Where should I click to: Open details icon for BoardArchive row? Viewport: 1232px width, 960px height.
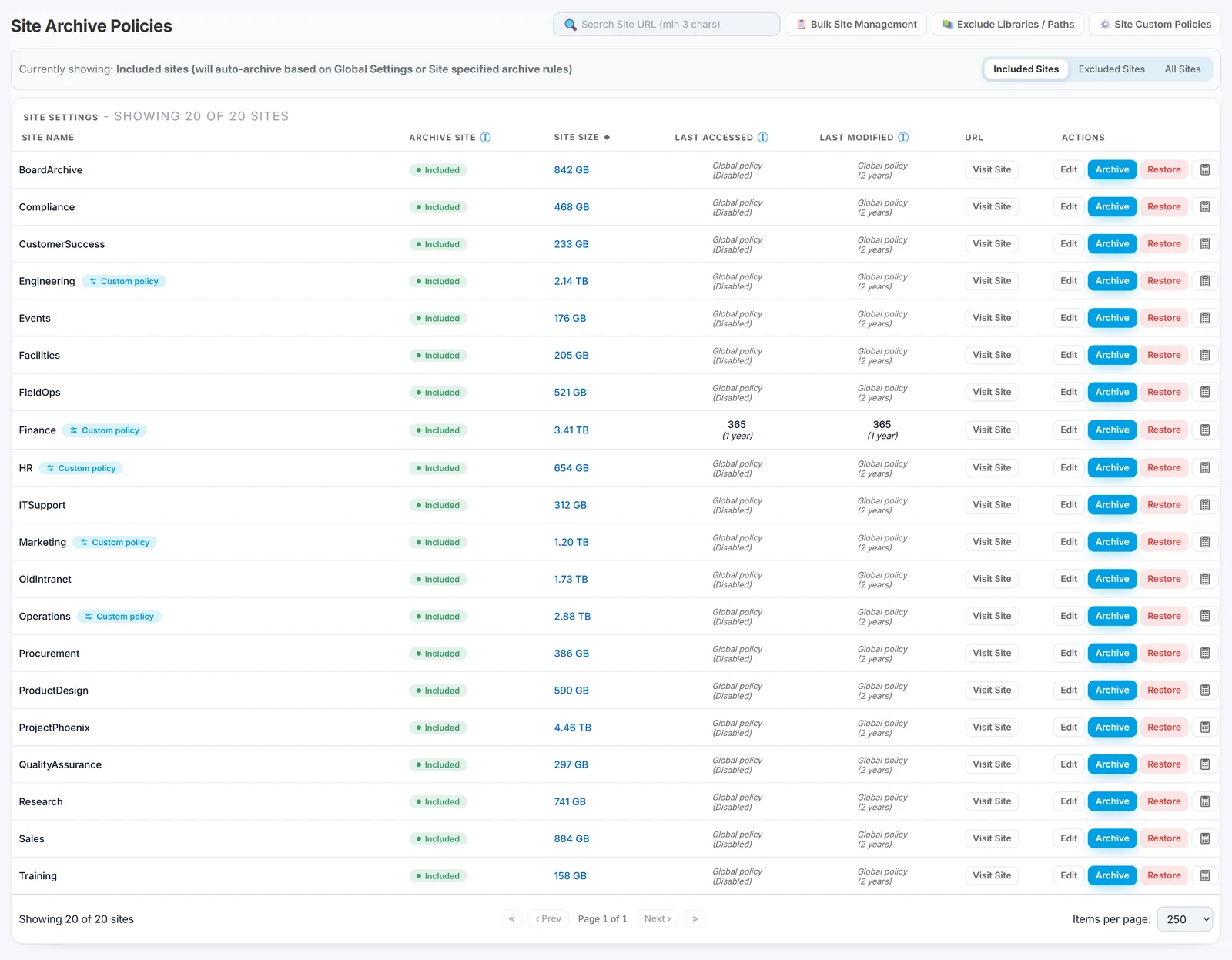pos(1205,169)
